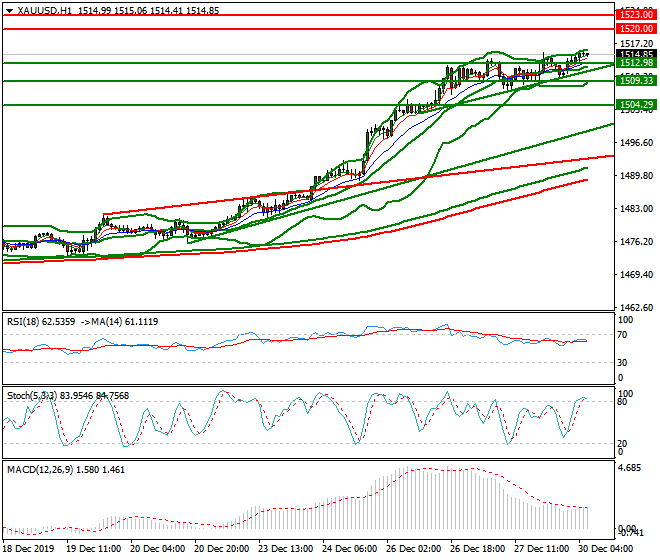Select the red 1520.00 horizontal resistance line
The height and width of the screenshot is (560, 660).
(x=308, y=29)
